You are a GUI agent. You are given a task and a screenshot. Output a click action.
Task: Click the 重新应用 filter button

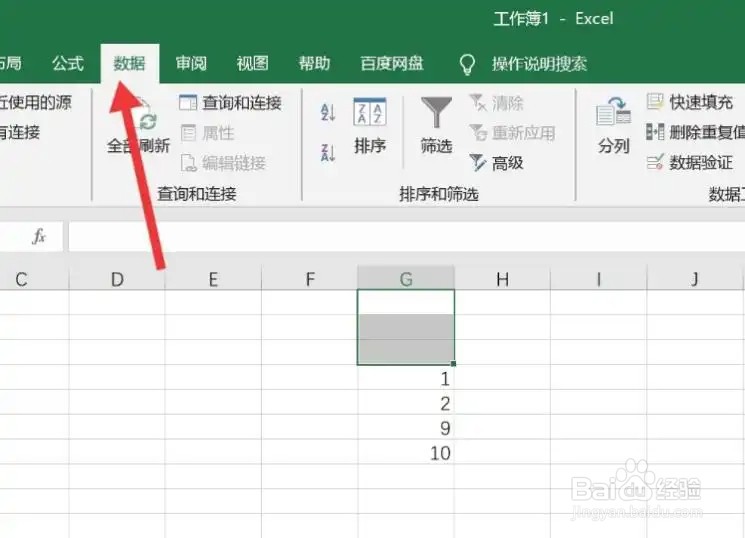tap(512, 133)
